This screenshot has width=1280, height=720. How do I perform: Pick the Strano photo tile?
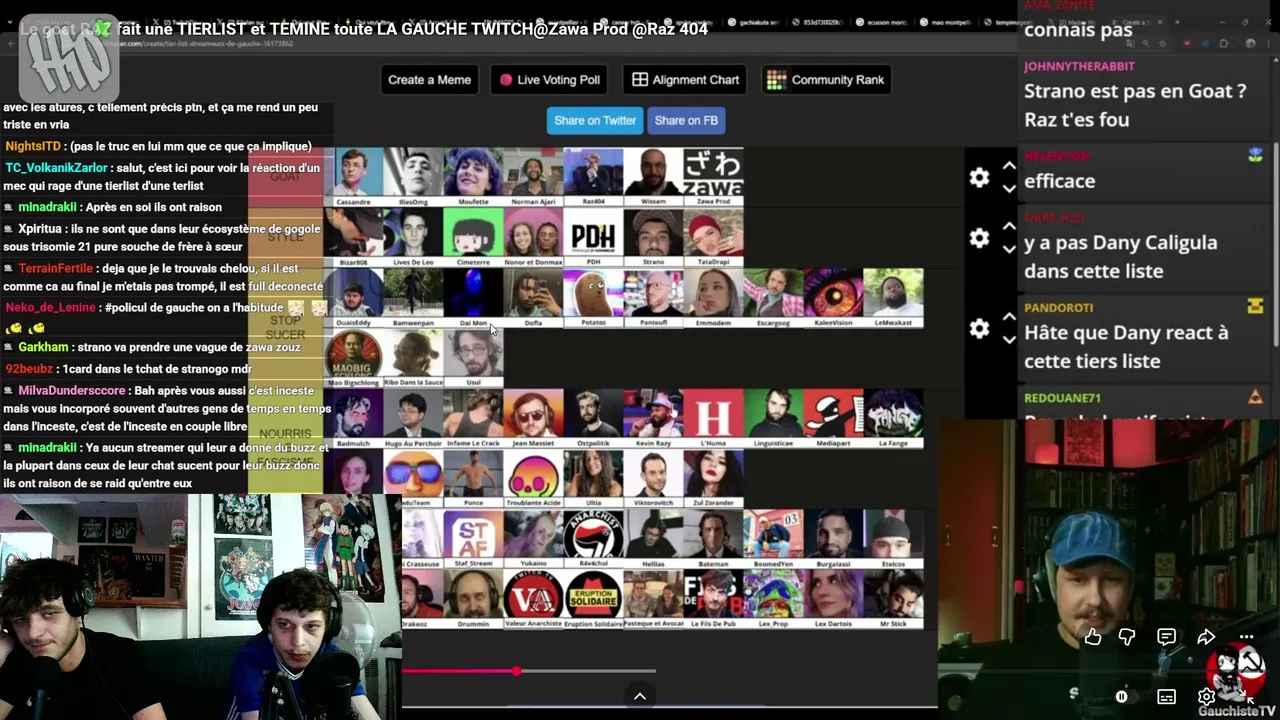point(653,237)
